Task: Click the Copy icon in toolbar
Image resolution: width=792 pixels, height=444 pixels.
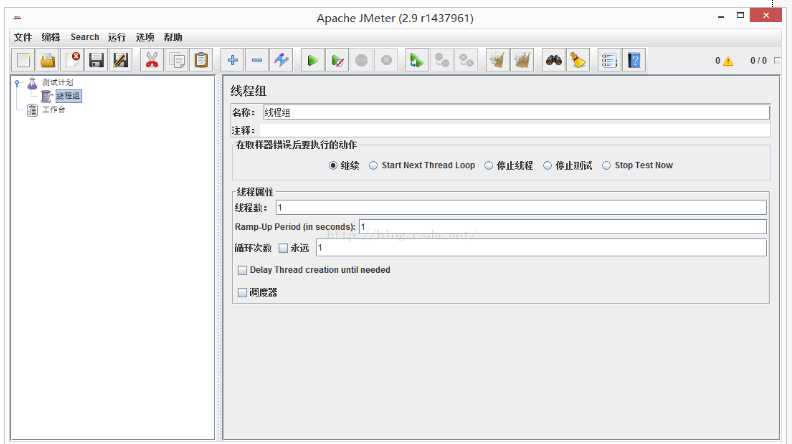Action: [x=177, y=61]
